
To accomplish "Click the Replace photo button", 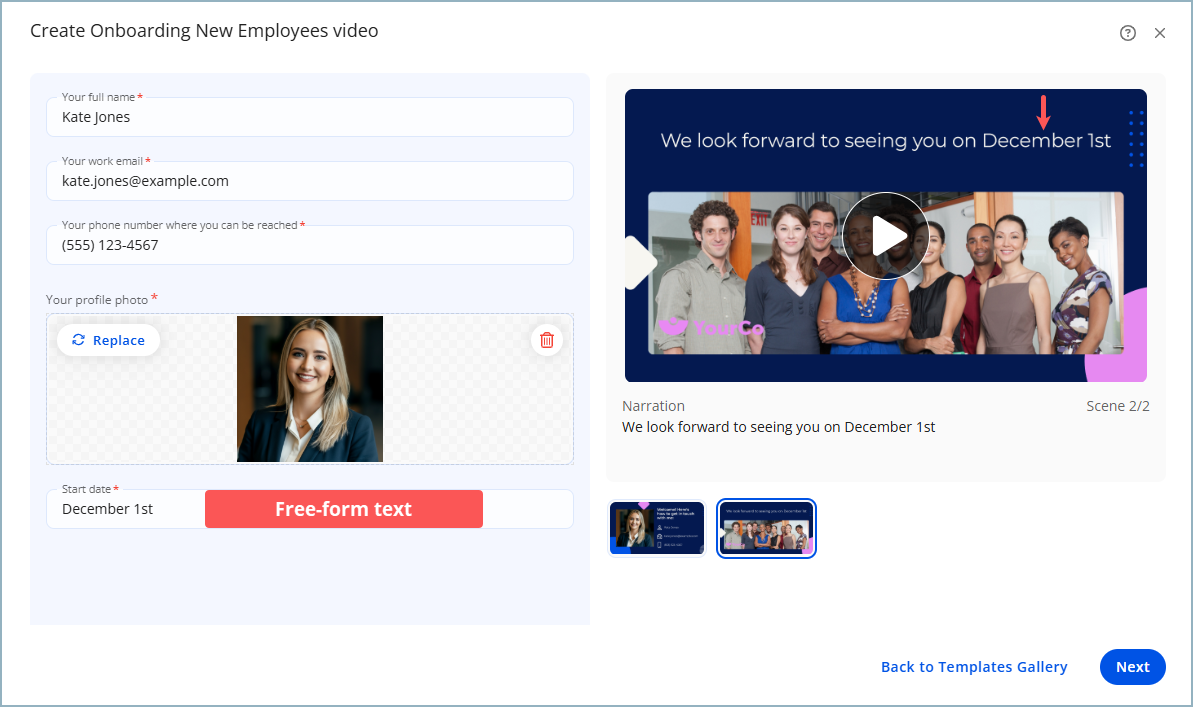I will point(108,340).
